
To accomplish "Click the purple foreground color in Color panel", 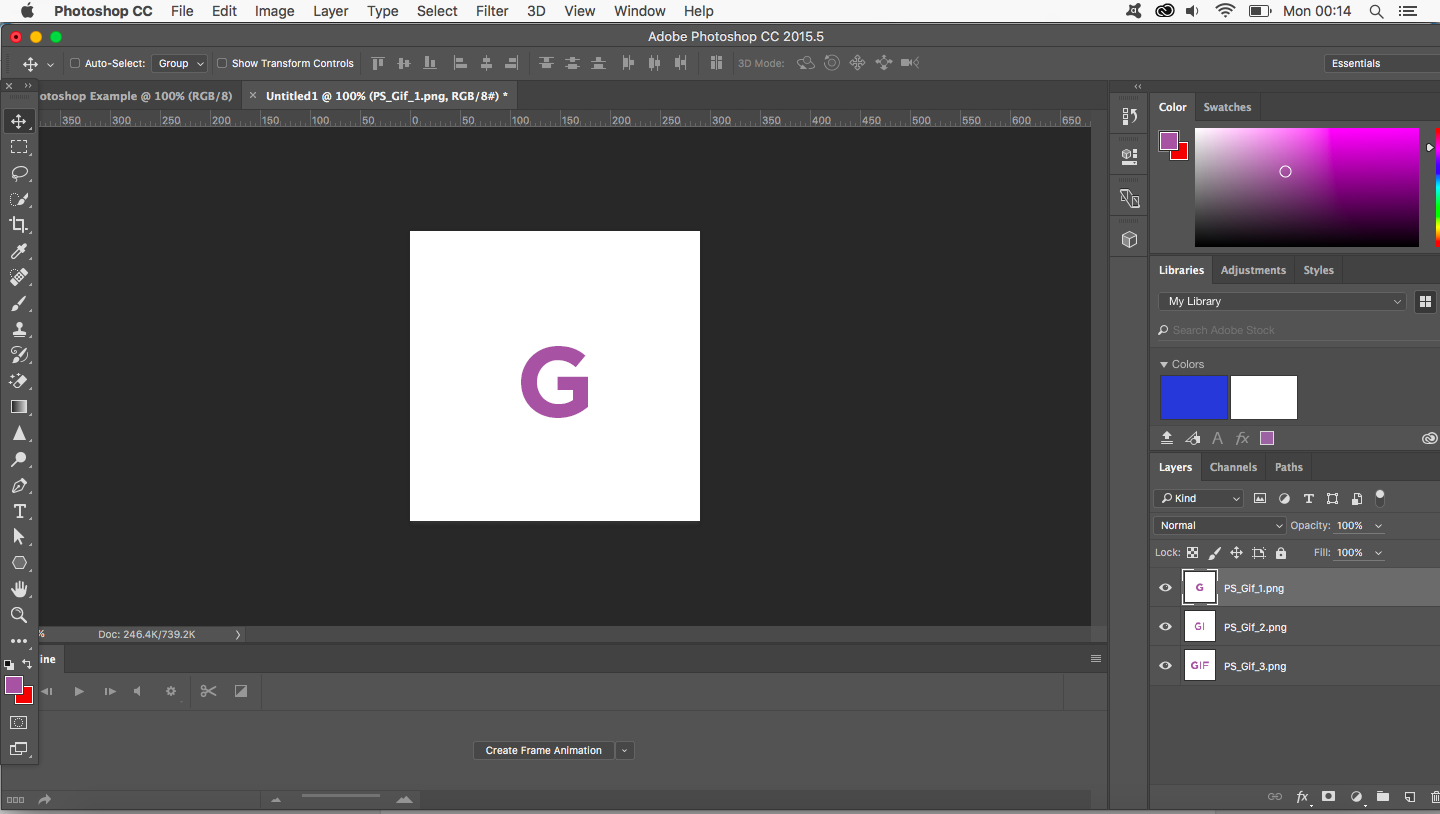I will (x=1169, y=141).
